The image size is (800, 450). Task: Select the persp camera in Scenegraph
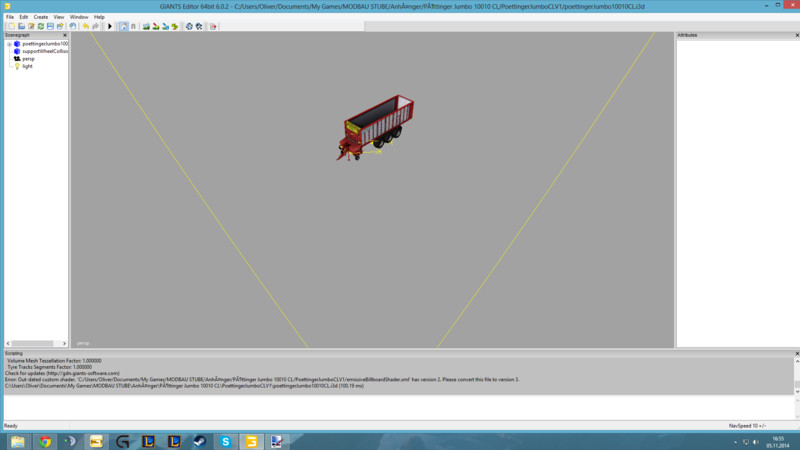28,59
